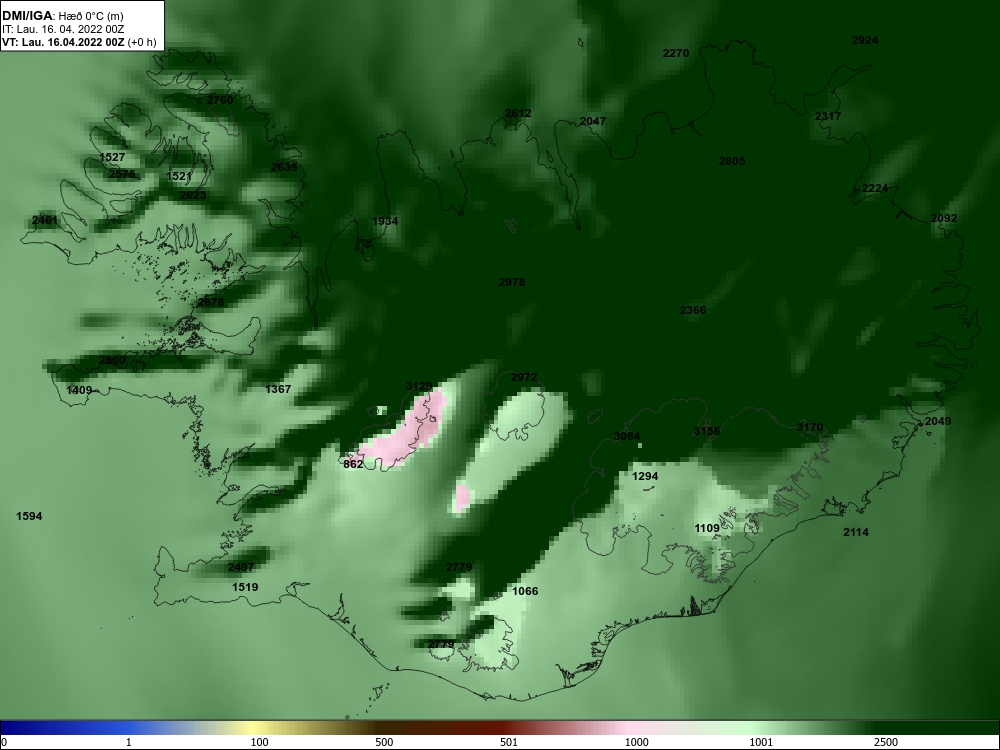Viewport: 1000px width, 750px height.
Task: Click the 2760 map value
Action: click(x=220, y=100)
